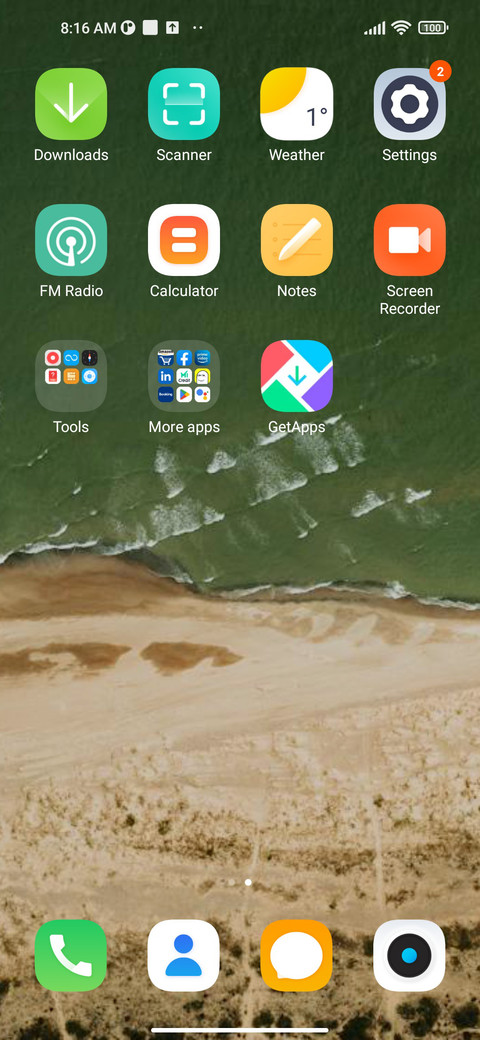The height and width of the screenshot is (1040, 480).
Task: Tap the battery indicator showing 100
Action: click(x=433, y=27)
